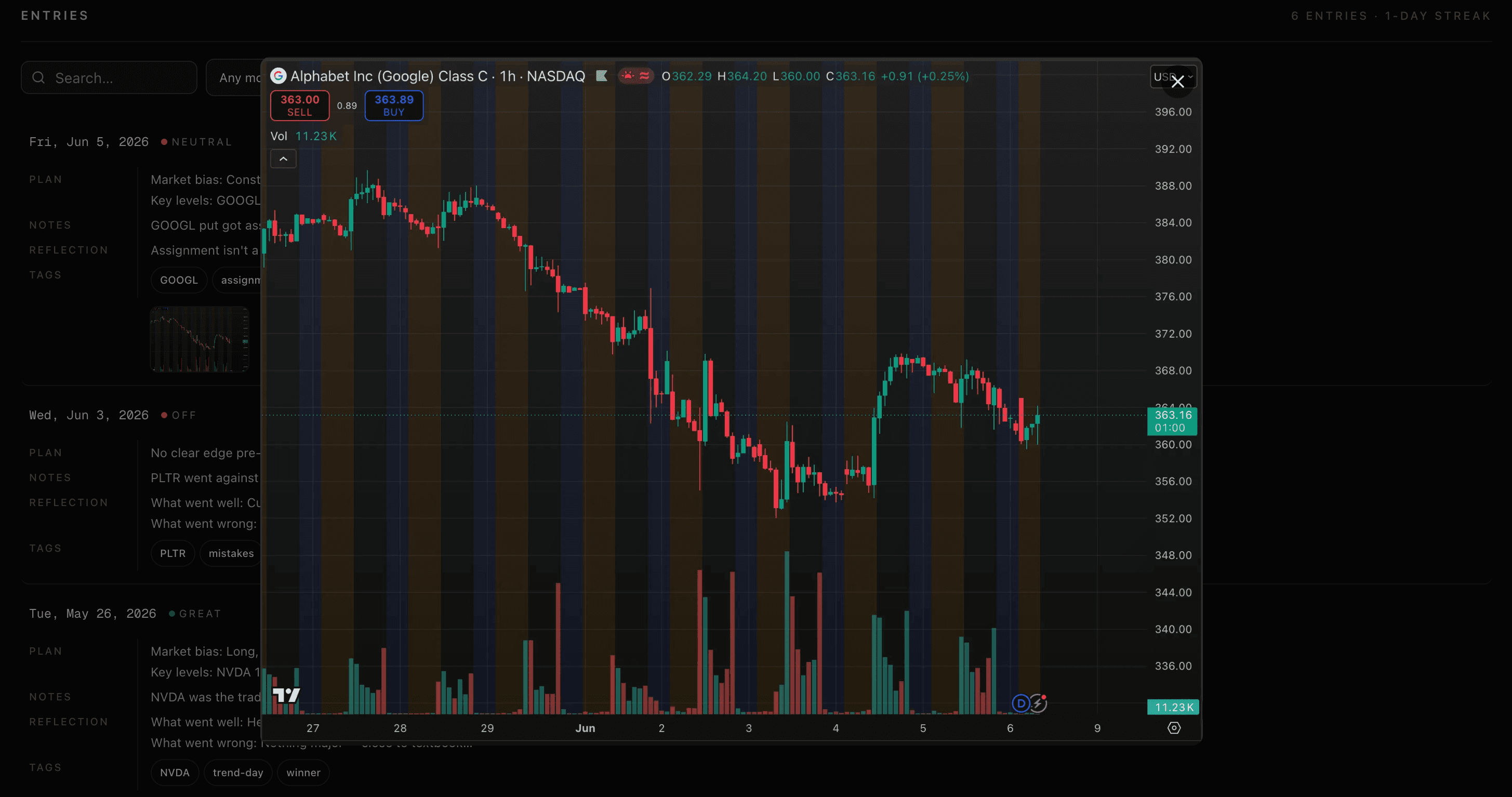
Task: Select the GOOGL tag
Action: [x=179, y=280]
